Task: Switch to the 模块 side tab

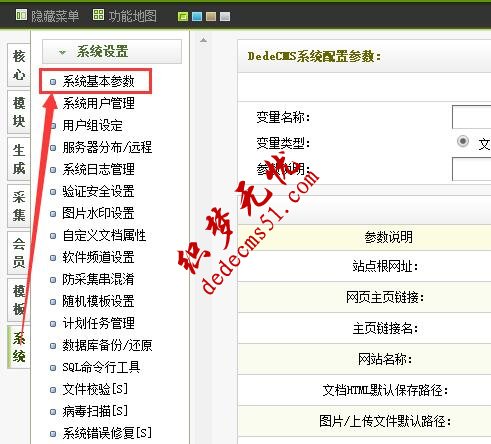Action: pyautogui.click(x=19, y=112)
